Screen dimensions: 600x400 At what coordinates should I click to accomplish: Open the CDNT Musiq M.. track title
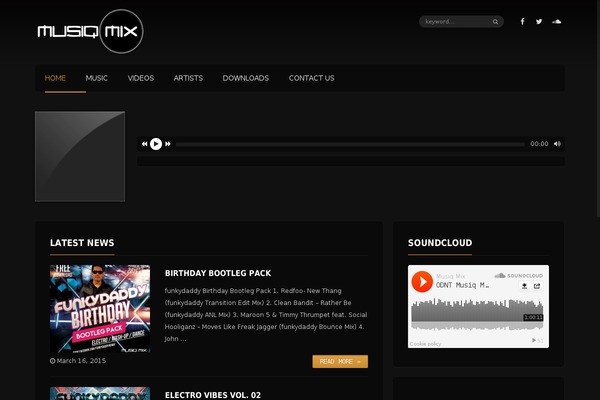[462, 285]
